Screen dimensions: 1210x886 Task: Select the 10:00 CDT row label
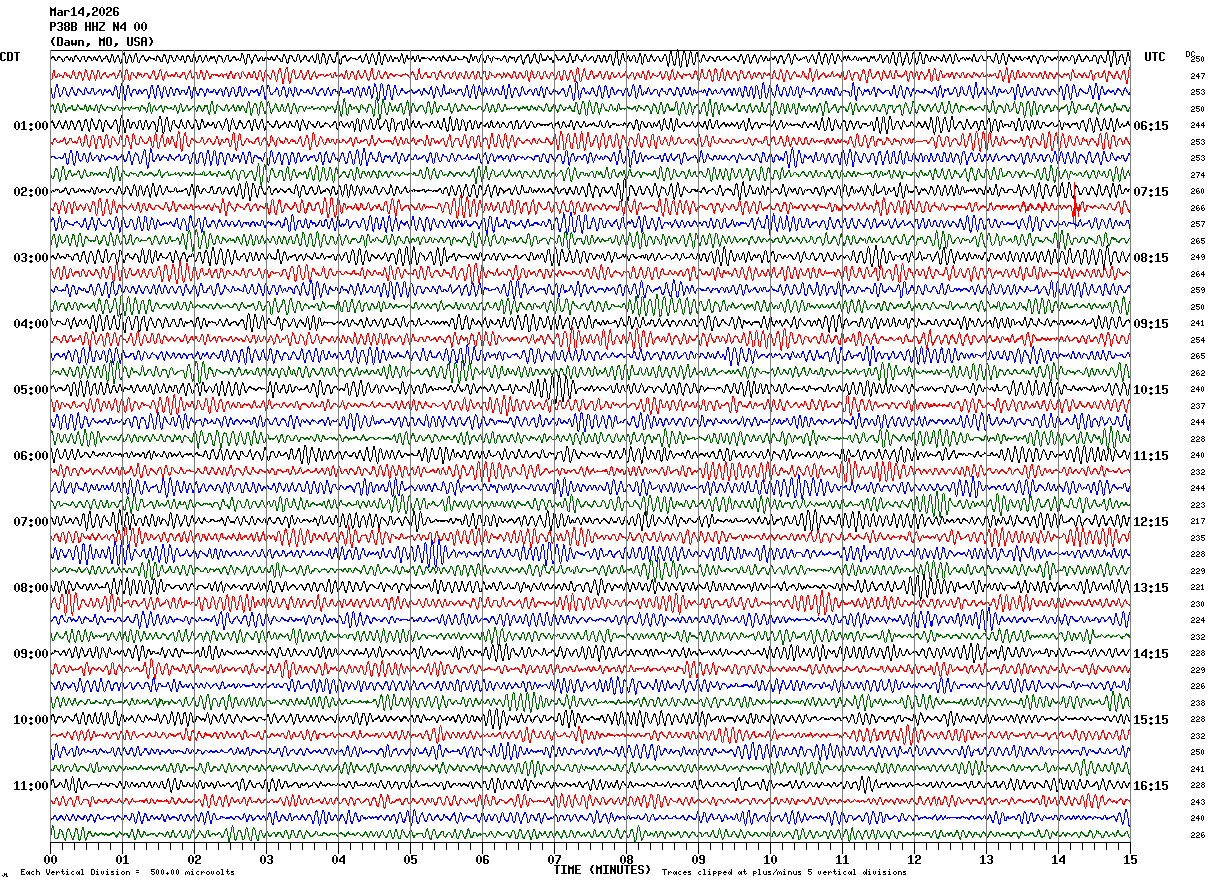point(30,720)
